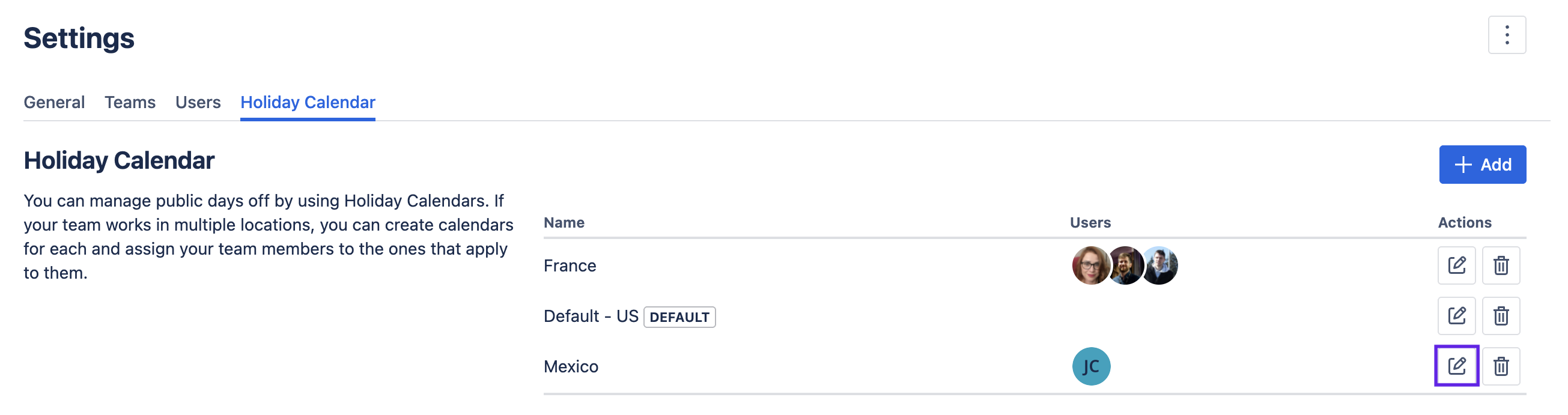
Task: Click the France calendar name
Action: coord(570,266)
